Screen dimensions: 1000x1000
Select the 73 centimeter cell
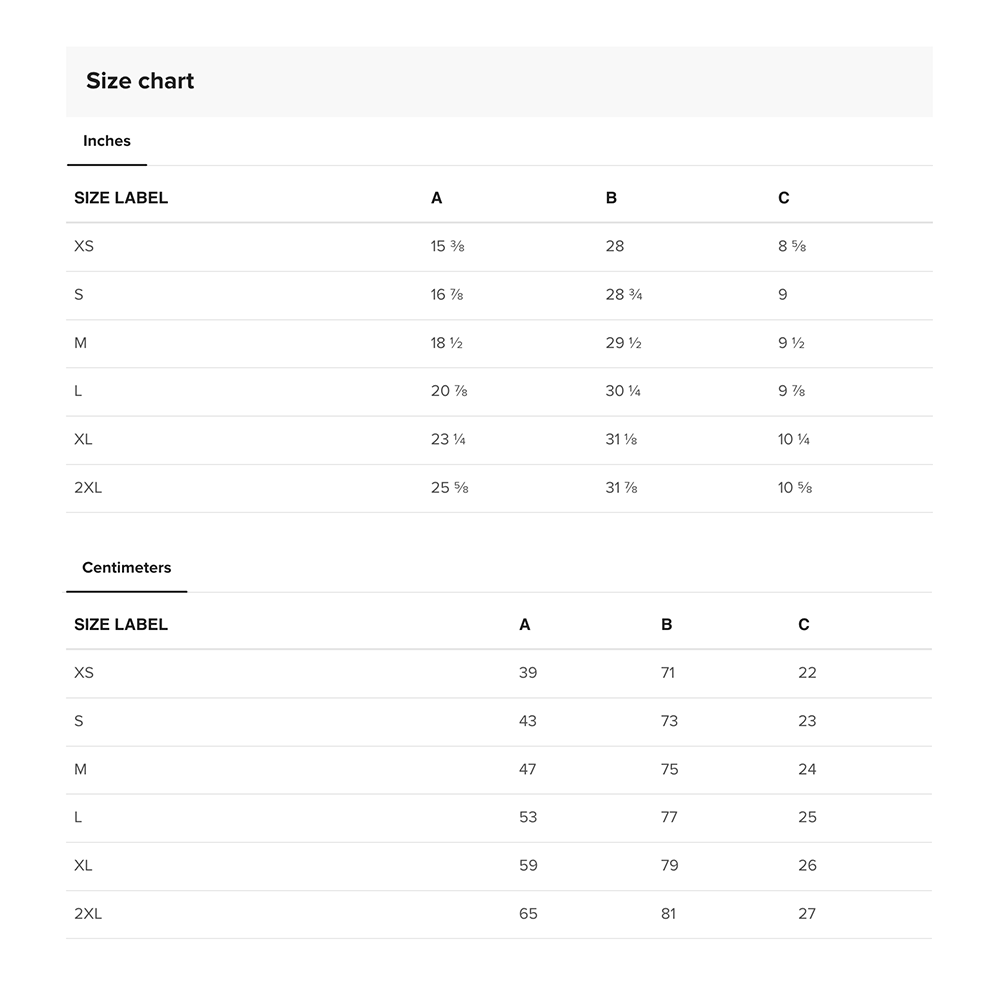click(669, 721)
